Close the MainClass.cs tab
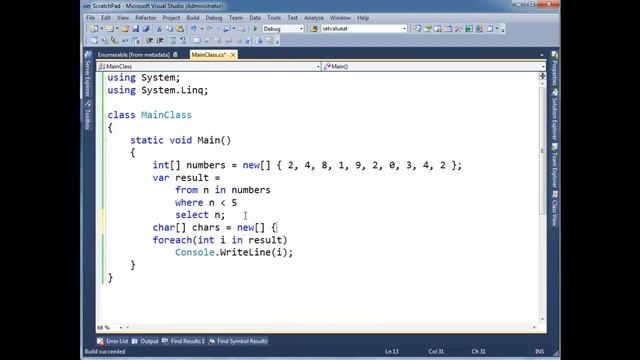The image size is (640, 360). [233, 55]
